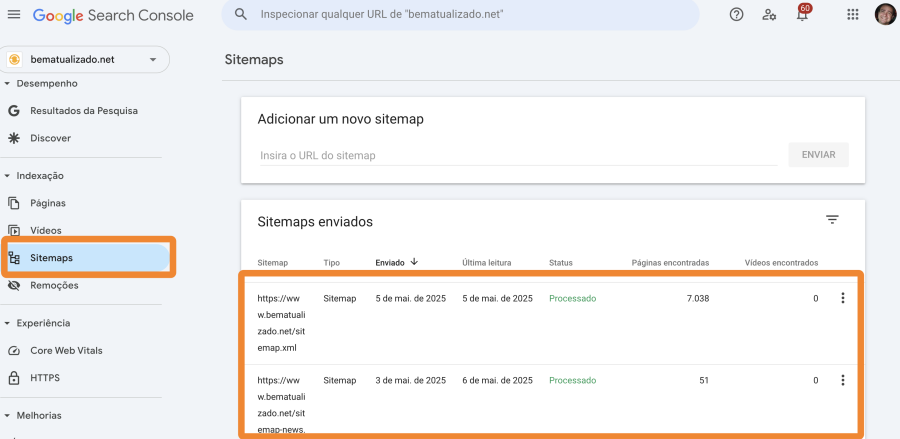This screenshot has height=439, width=900.
Task: Click last read date 6 de mai. de 2025
Action: [x=498, y=380]
